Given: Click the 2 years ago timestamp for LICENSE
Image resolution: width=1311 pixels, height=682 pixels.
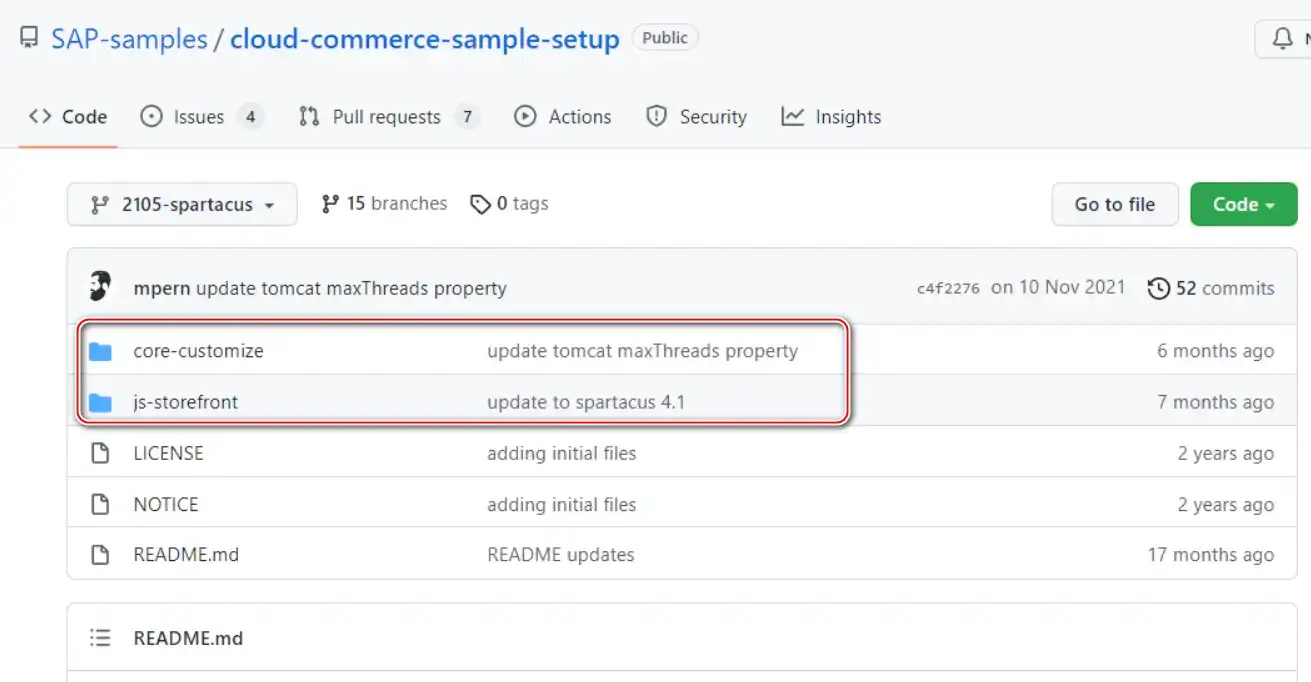Looking at the screenshot, I should click(x=1226, y=453).
